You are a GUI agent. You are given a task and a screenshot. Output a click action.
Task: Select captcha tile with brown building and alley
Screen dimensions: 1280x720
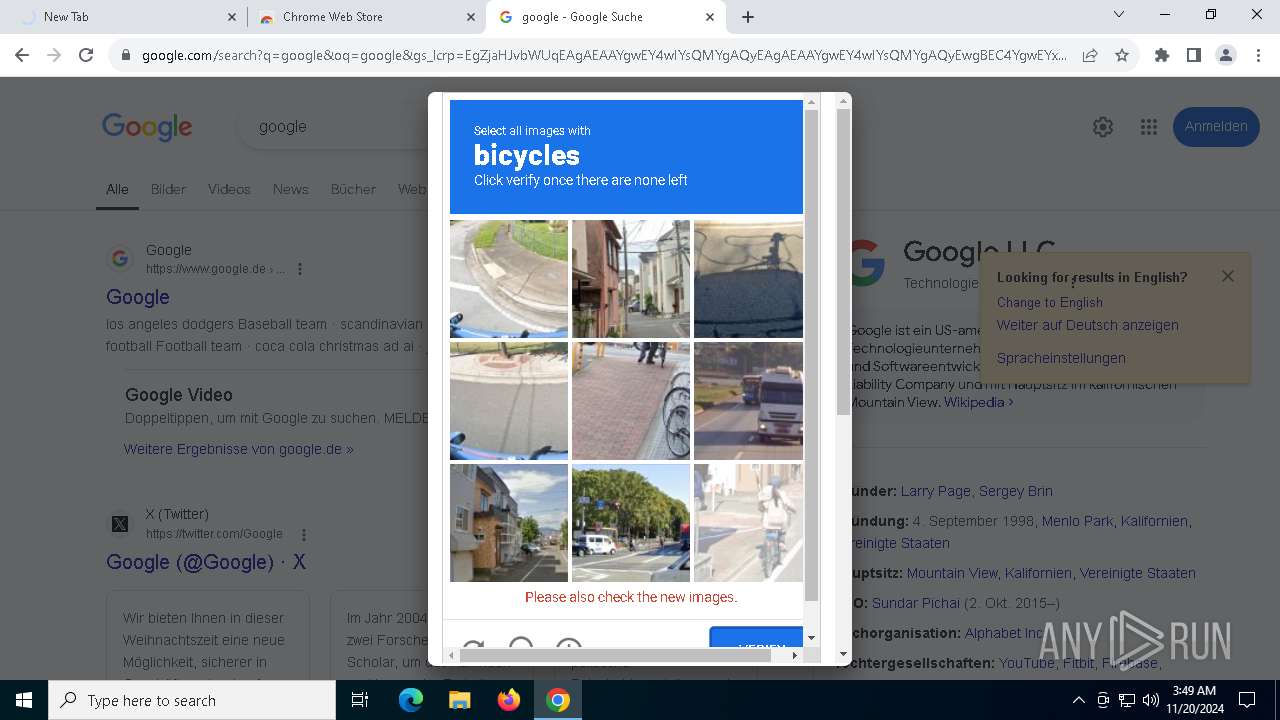631,279
